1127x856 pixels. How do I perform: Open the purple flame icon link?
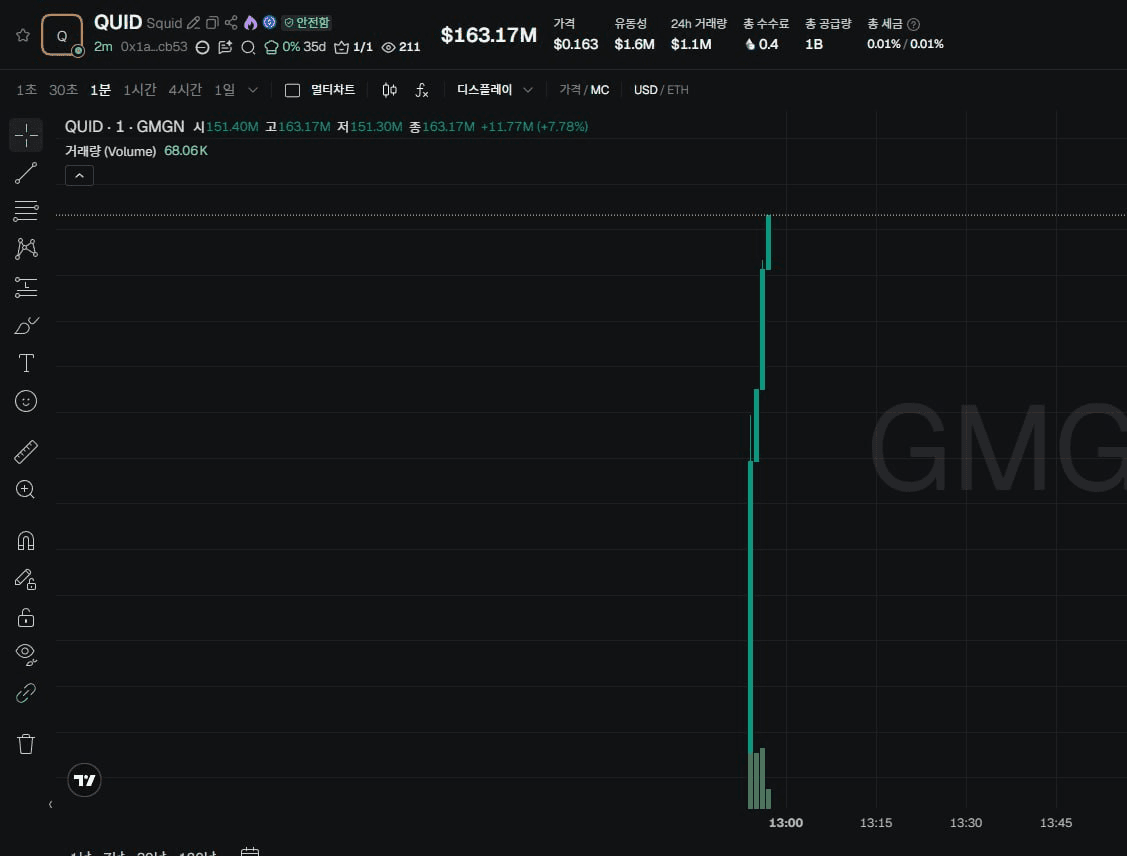tap(250, 23)
